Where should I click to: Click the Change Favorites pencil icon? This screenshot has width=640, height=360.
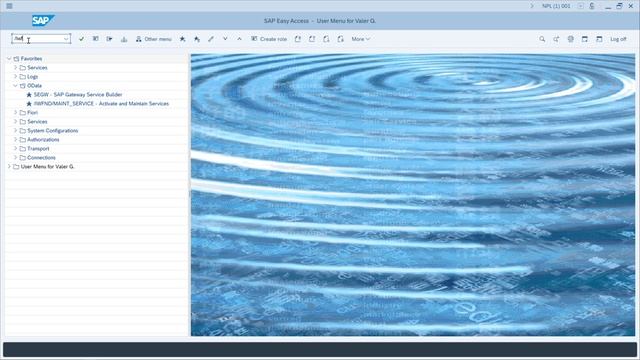tap(211, 39)
